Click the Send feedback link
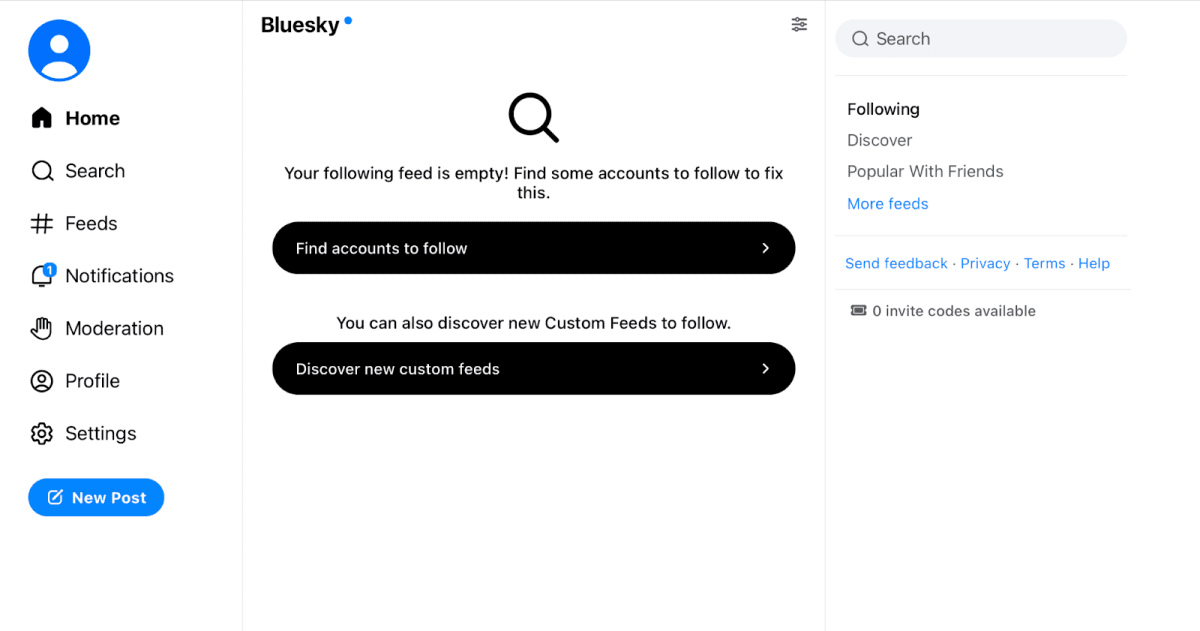This screenshot has width=1200, height=631. 896,263
